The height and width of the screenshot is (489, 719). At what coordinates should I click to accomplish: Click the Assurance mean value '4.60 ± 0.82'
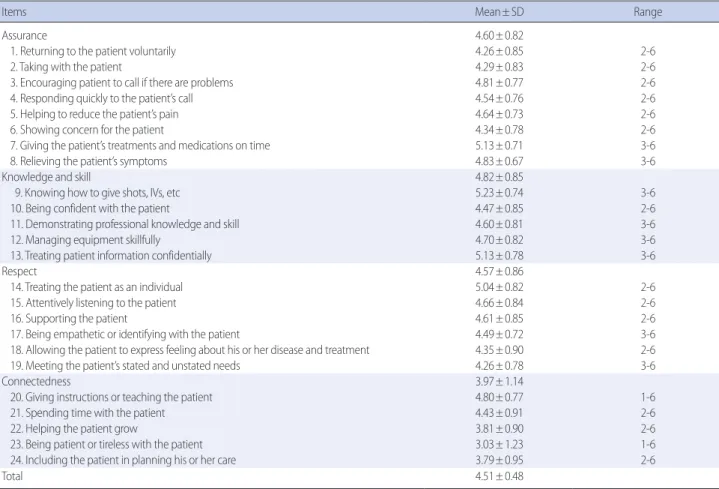coord(499,36)
